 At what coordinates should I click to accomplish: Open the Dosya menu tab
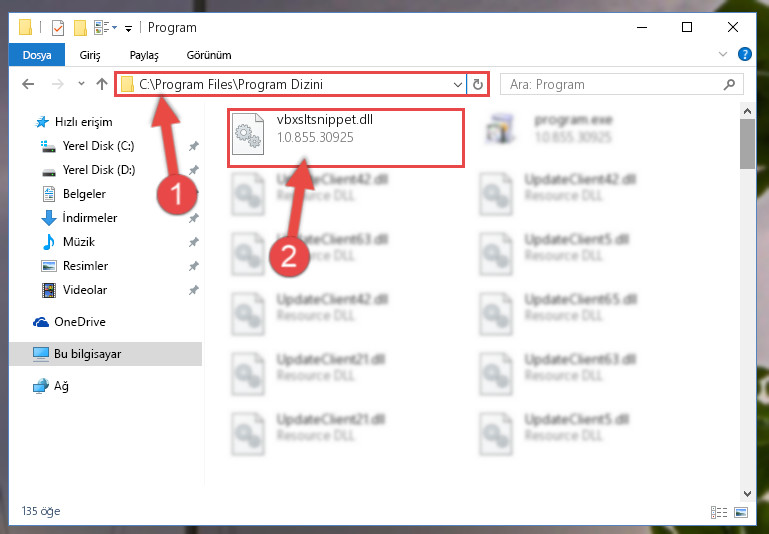coord(37,55)
